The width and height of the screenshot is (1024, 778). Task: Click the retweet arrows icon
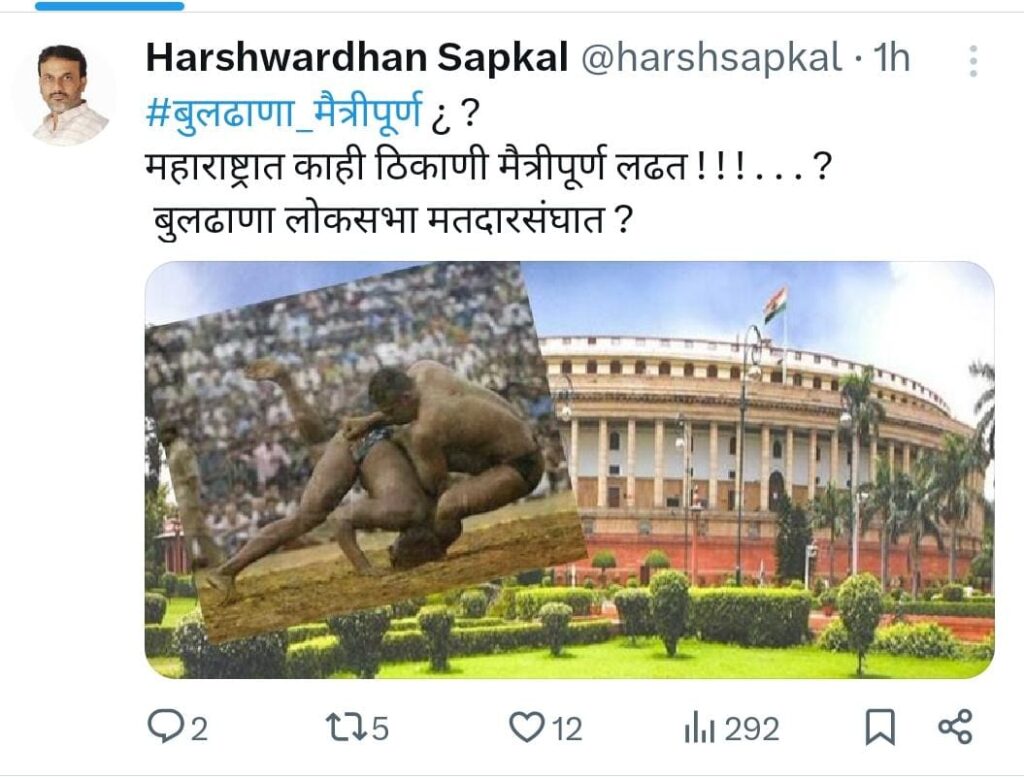point(345,728)
